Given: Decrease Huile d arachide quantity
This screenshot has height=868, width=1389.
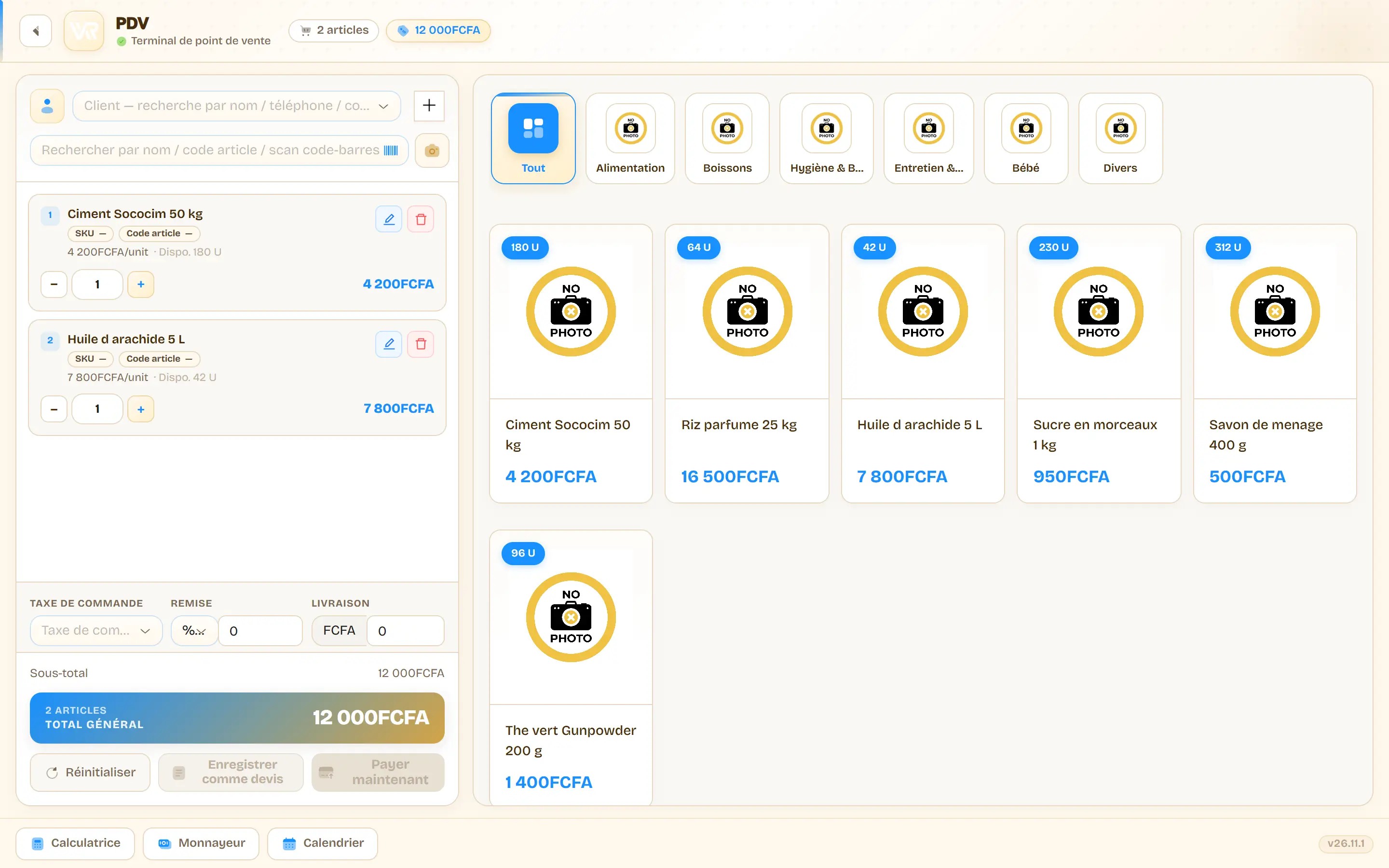Looking at the screenshot, I should click(x=54, y=409).
